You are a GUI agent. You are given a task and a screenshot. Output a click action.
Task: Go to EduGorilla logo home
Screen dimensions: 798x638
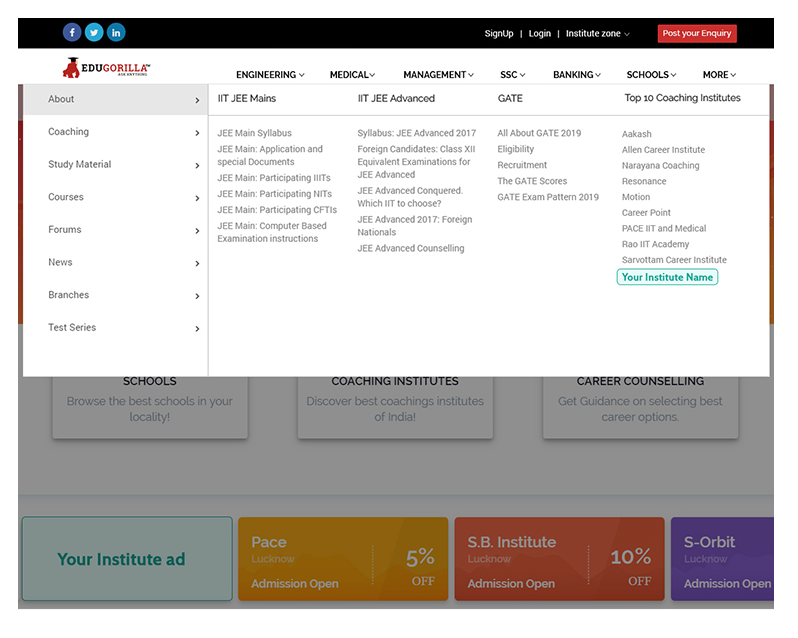(106, 68)
